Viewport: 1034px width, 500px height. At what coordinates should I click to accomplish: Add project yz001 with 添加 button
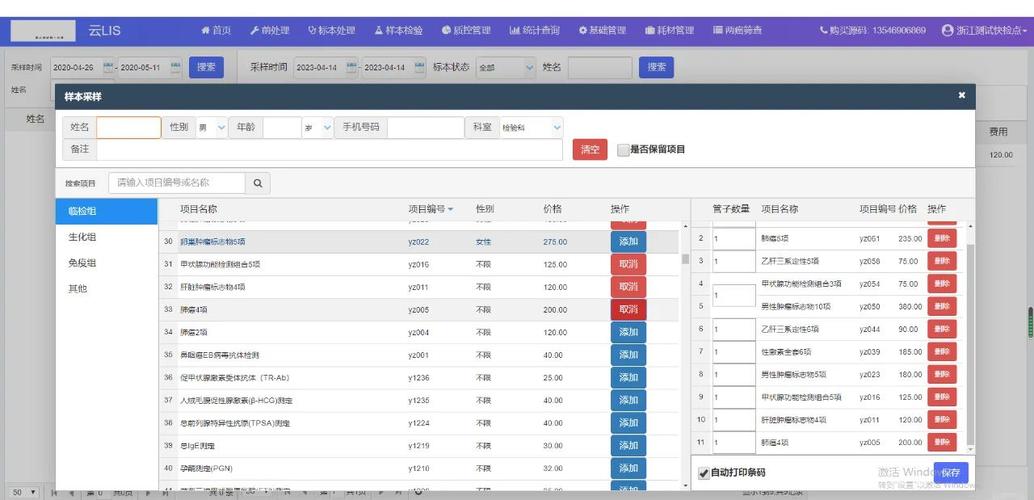point(628,355)
